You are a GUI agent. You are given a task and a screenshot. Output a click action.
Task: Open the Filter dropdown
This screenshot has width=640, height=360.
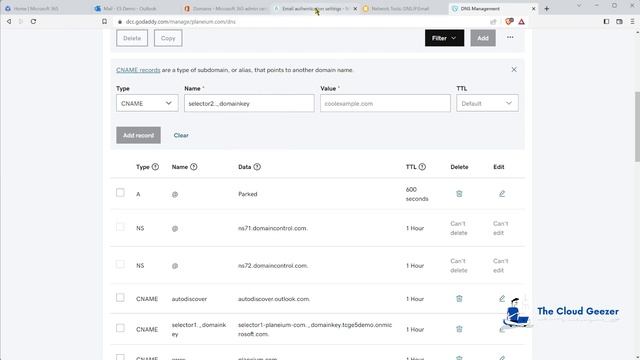pyautogui.click(x=444, y=38)
